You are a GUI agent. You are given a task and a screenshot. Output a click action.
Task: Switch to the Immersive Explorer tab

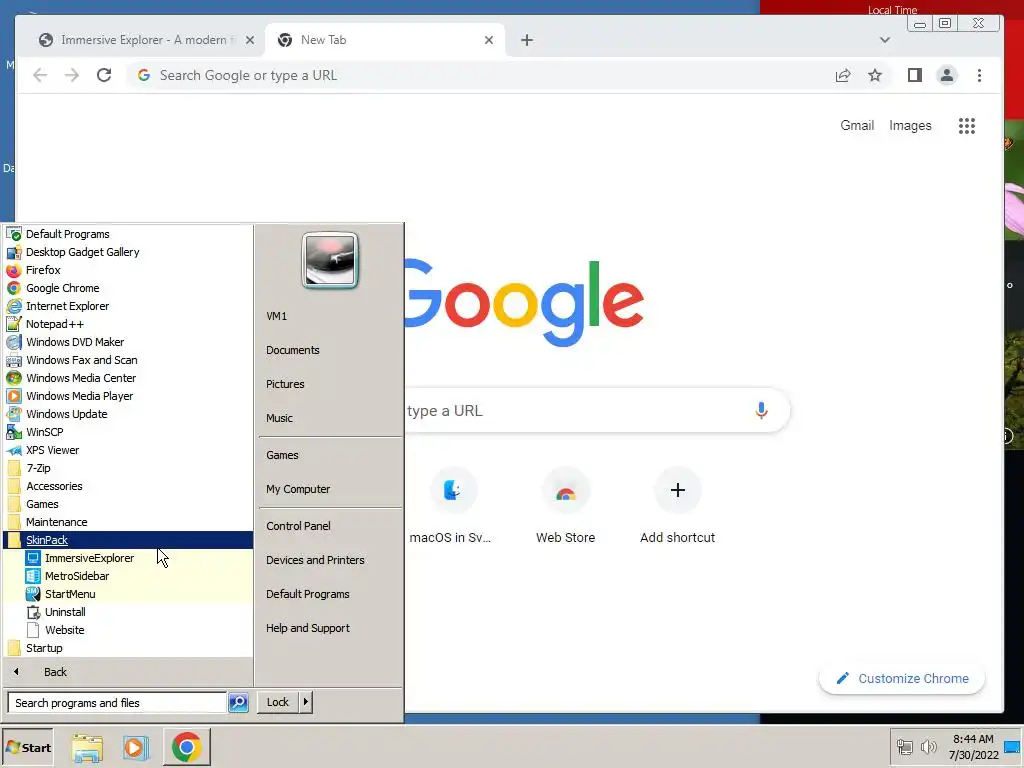146,40
